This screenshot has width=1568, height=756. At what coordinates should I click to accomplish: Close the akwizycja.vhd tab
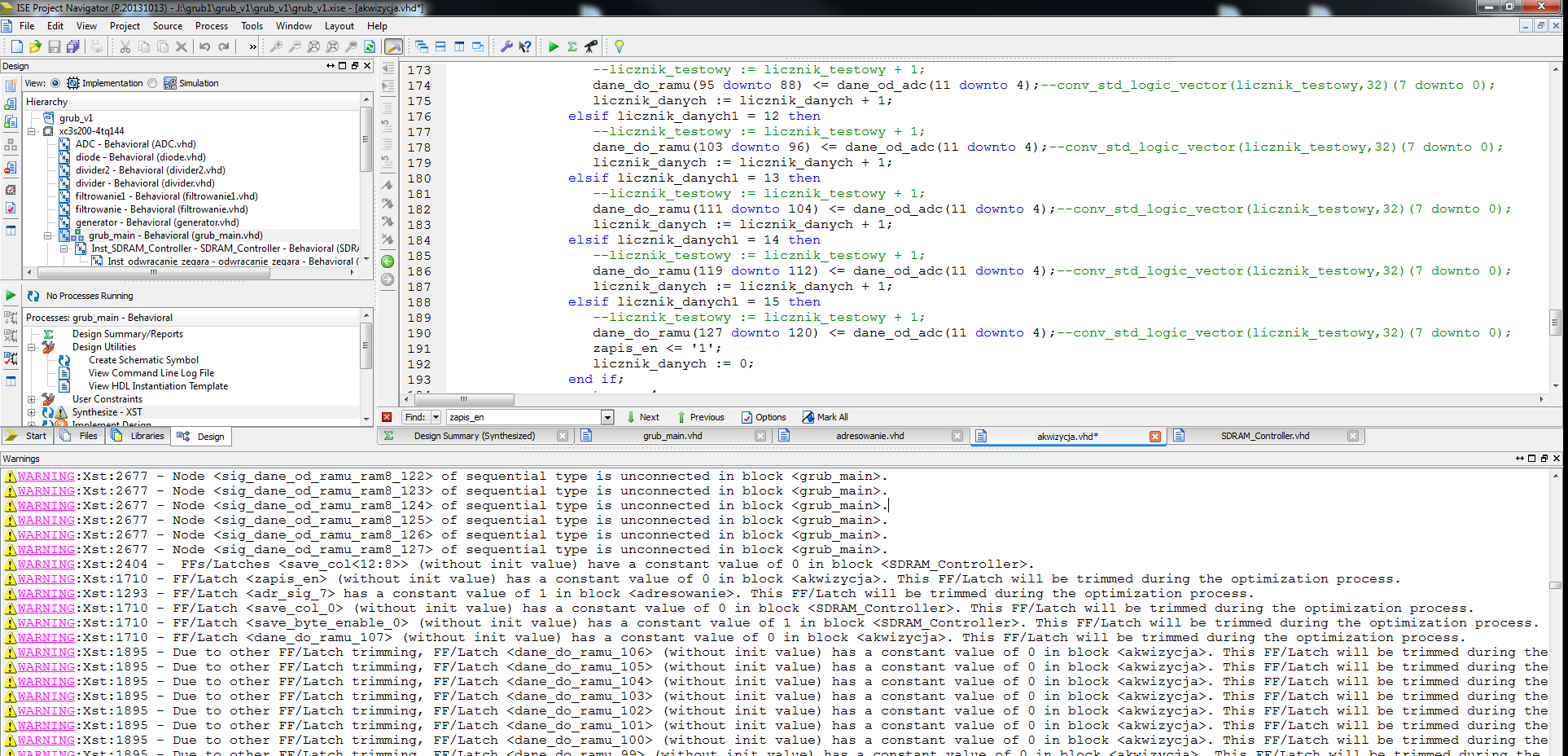point(1154,437)
